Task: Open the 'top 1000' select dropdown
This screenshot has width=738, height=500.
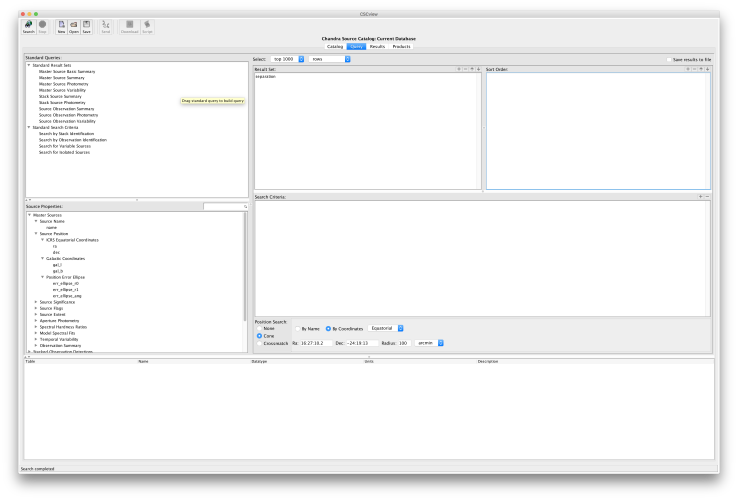Action: pos(288,59)
